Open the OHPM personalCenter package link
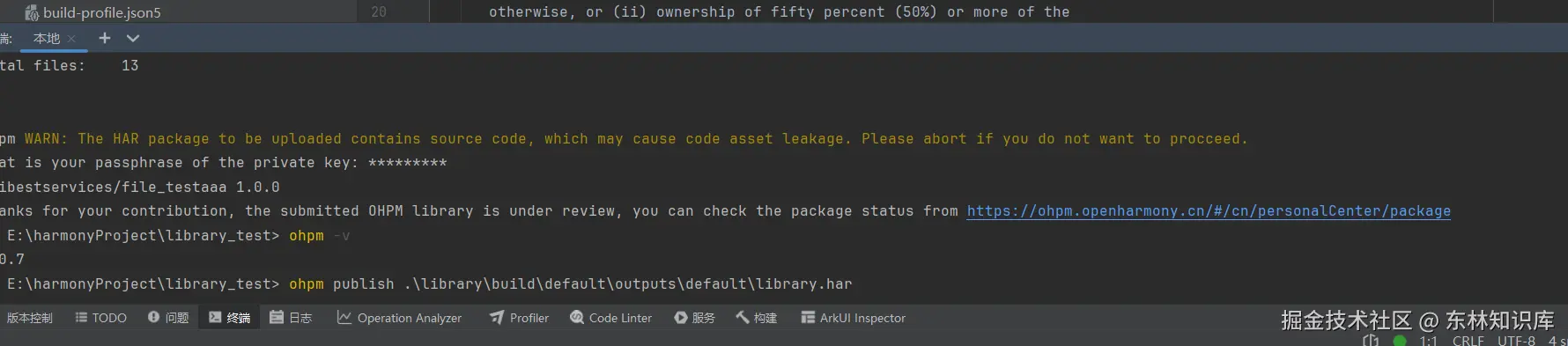This screenshot has width=1568, height=346. tap(1209, 211)
